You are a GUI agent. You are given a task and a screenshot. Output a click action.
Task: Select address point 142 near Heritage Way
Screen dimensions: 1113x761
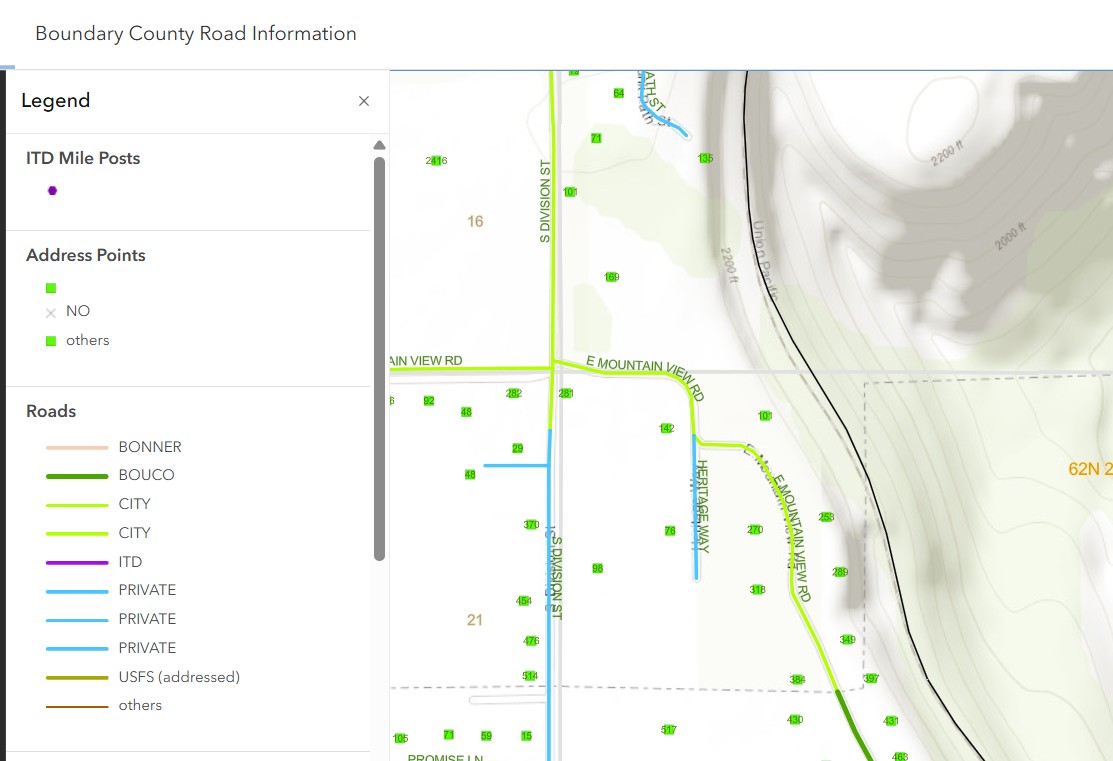(667, 428)
